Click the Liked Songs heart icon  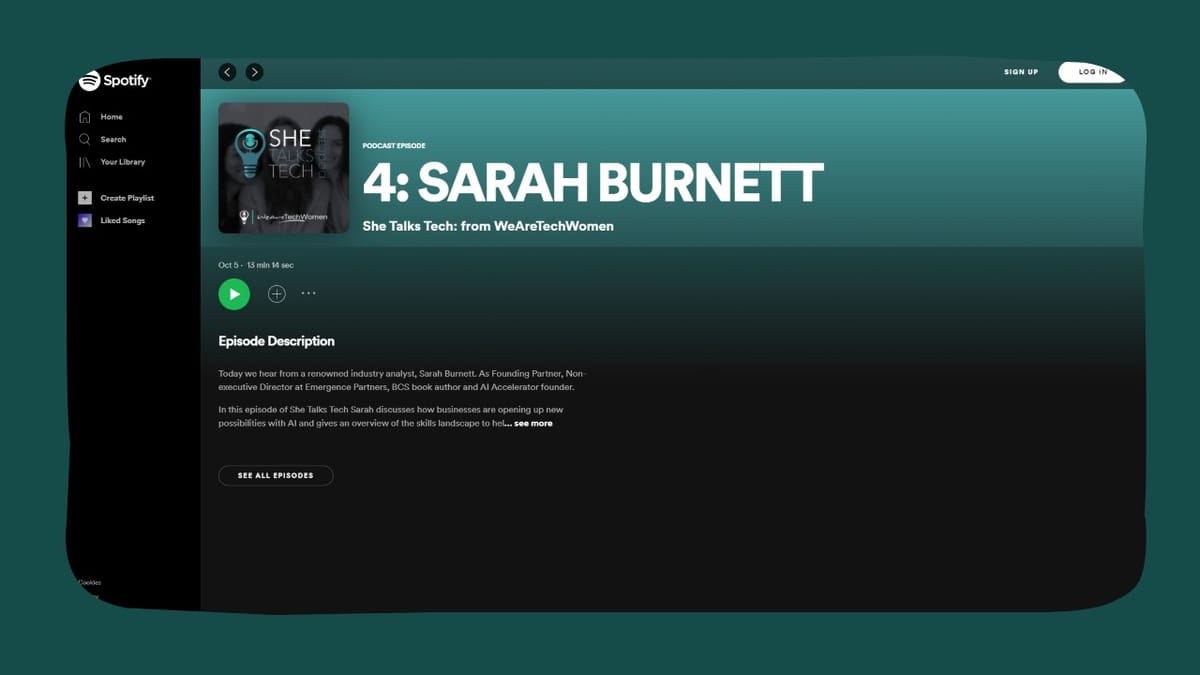tap(85, 220)
